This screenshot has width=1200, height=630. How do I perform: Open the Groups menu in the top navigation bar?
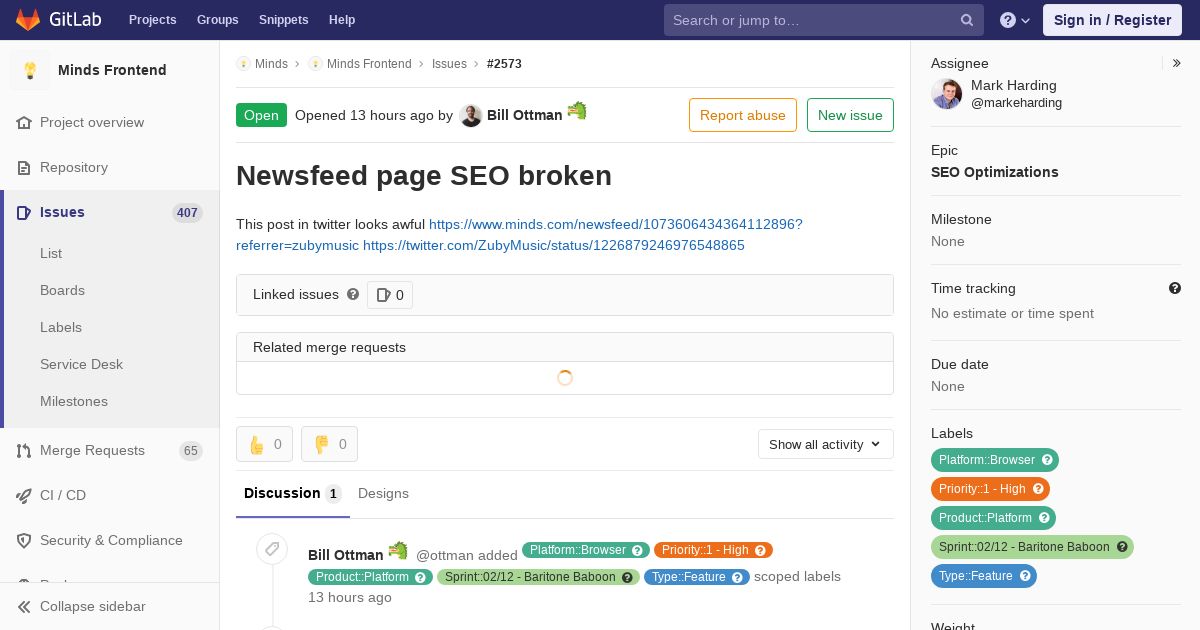(x=217, y=20)
